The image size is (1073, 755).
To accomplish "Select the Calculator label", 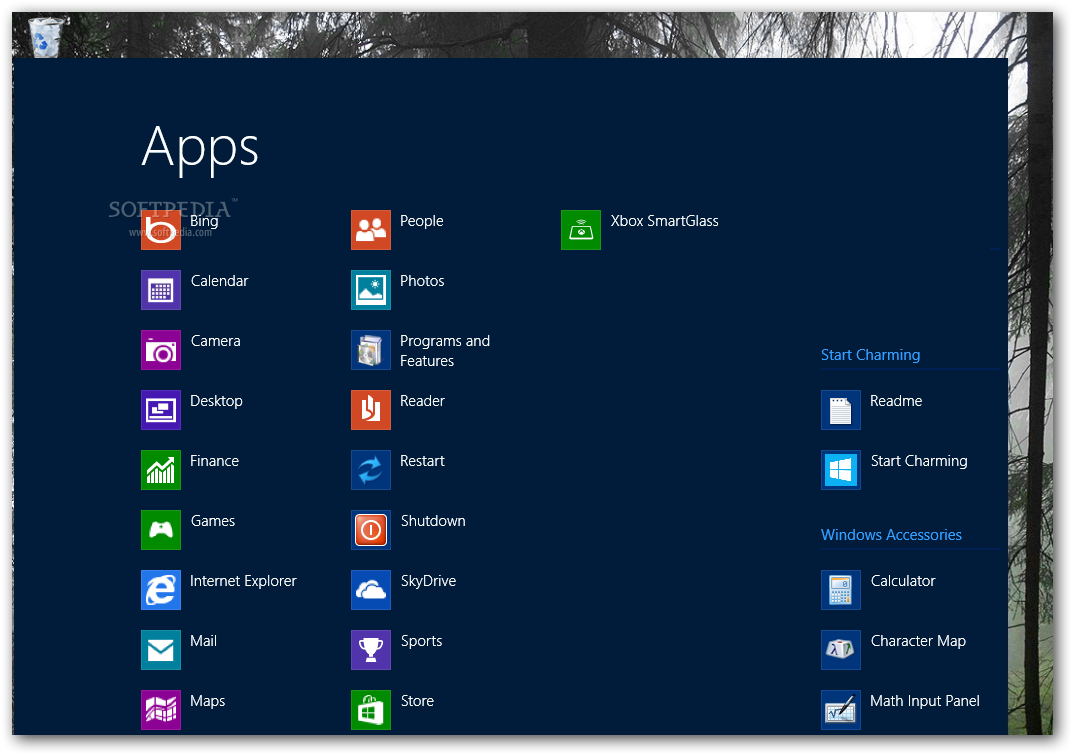I will pos(903,581).
